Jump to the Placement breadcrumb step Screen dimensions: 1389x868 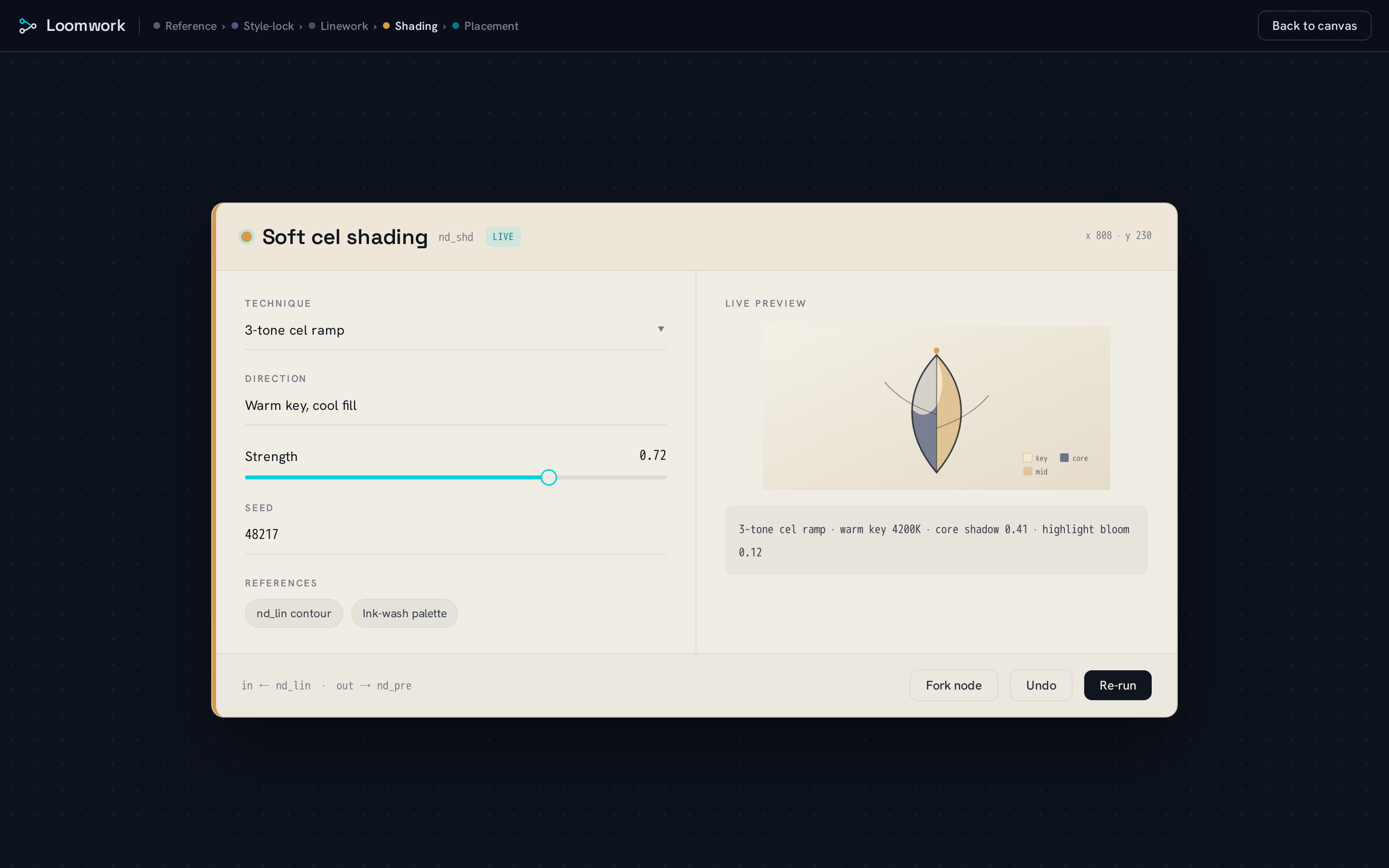coord(486,26)
